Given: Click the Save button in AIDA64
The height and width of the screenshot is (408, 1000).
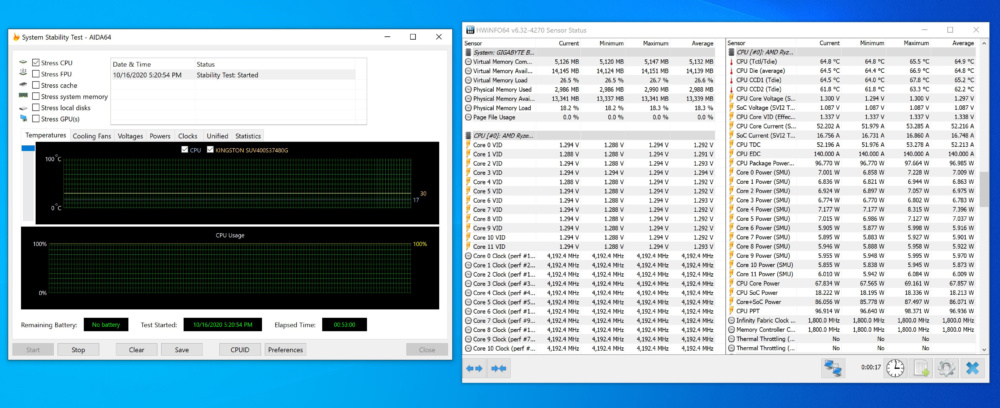Looking at the screenshot, I should pos(182,349).
